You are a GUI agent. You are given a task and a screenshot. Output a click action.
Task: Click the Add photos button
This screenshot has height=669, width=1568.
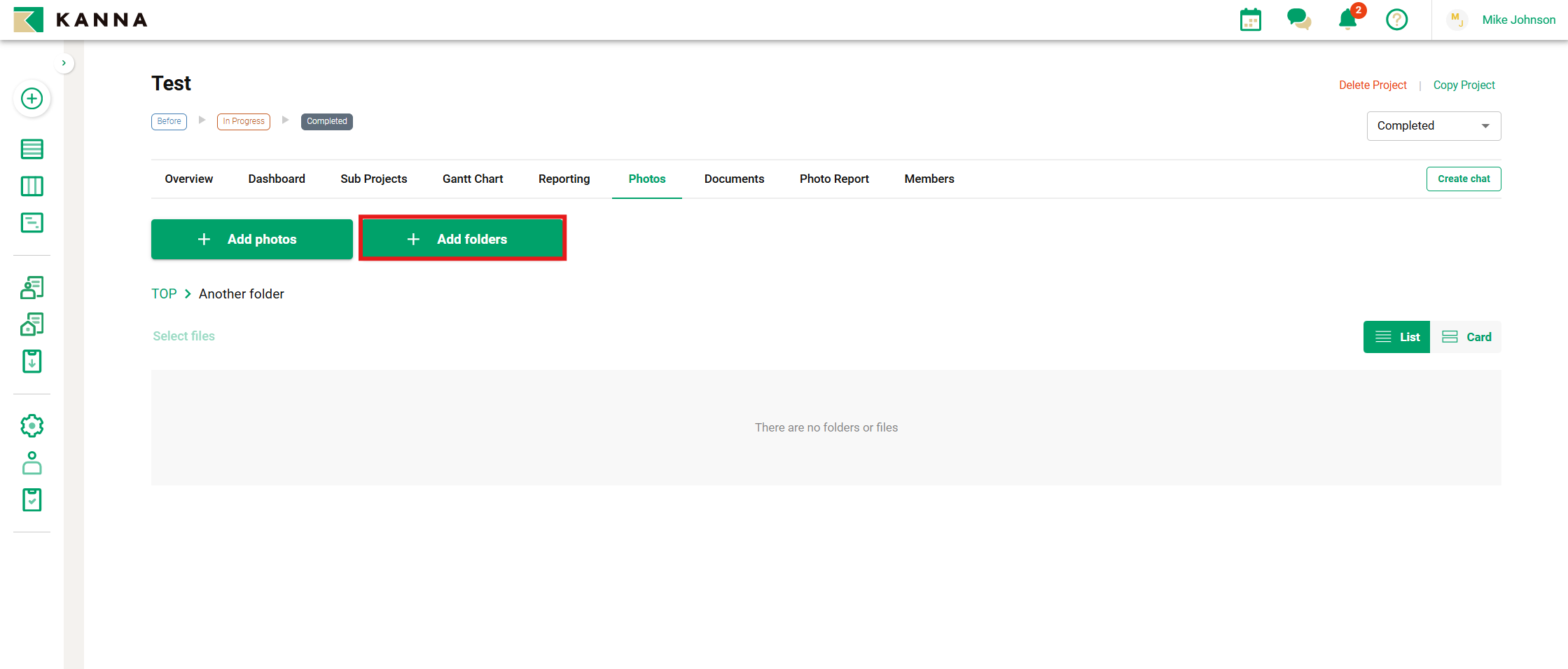coord(251,240)
